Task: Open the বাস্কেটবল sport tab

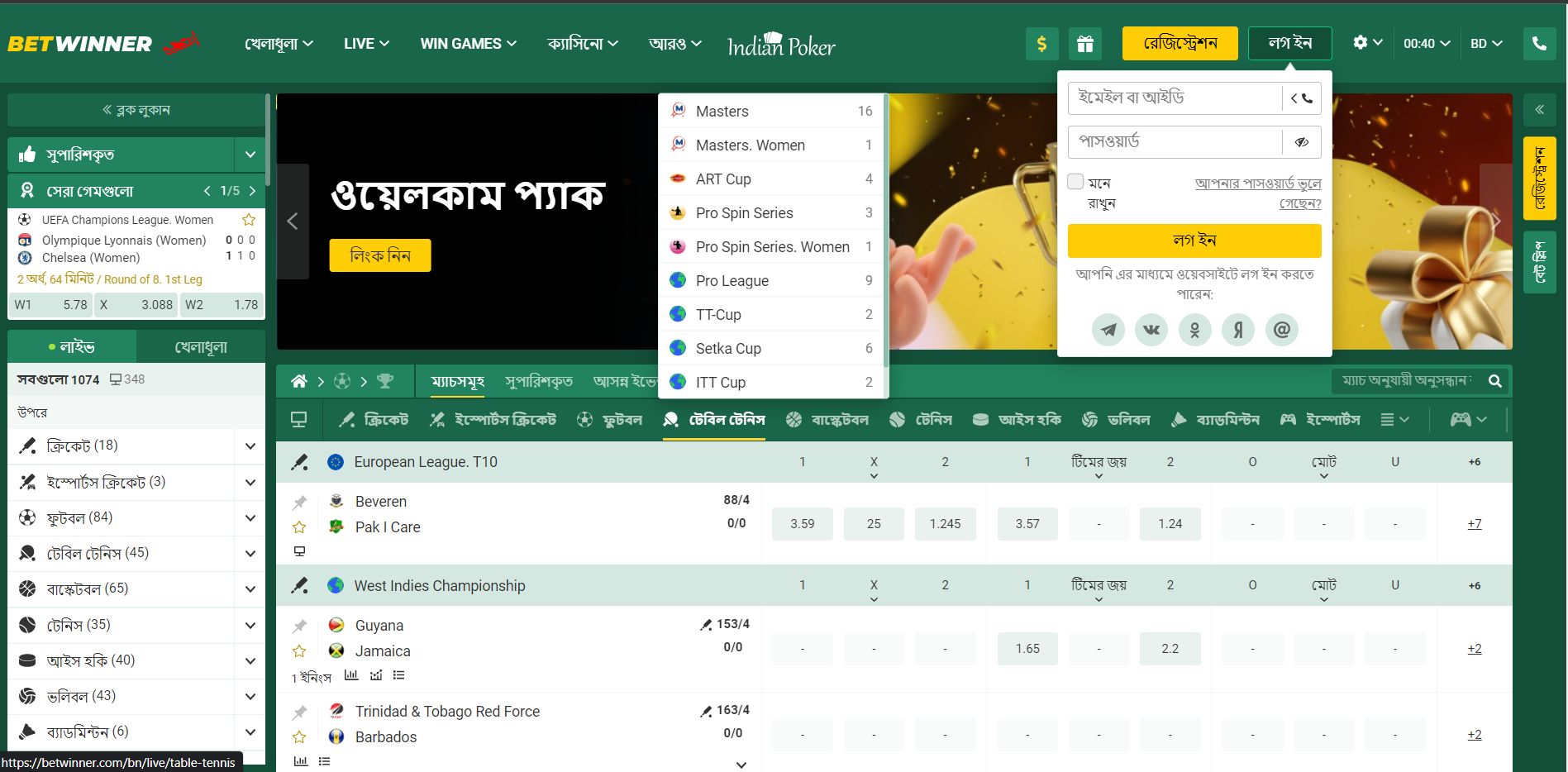Action: (827, 420)
